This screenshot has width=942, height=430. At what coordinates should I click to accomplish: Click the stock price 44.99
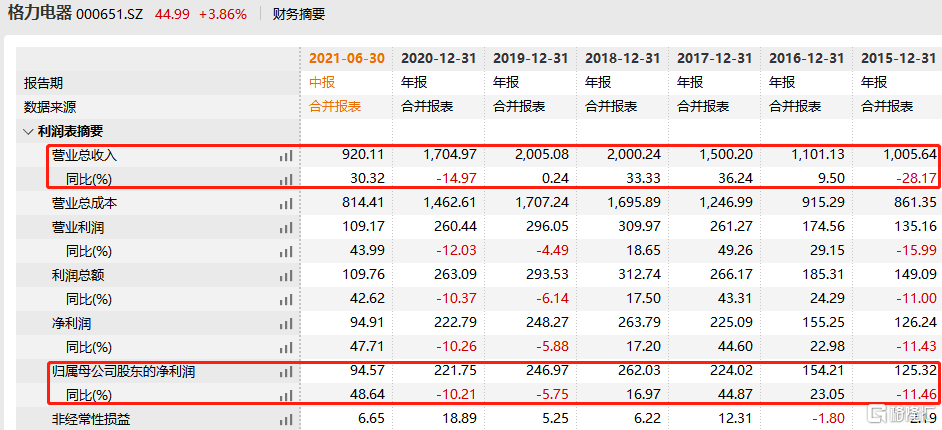[171, 14]
